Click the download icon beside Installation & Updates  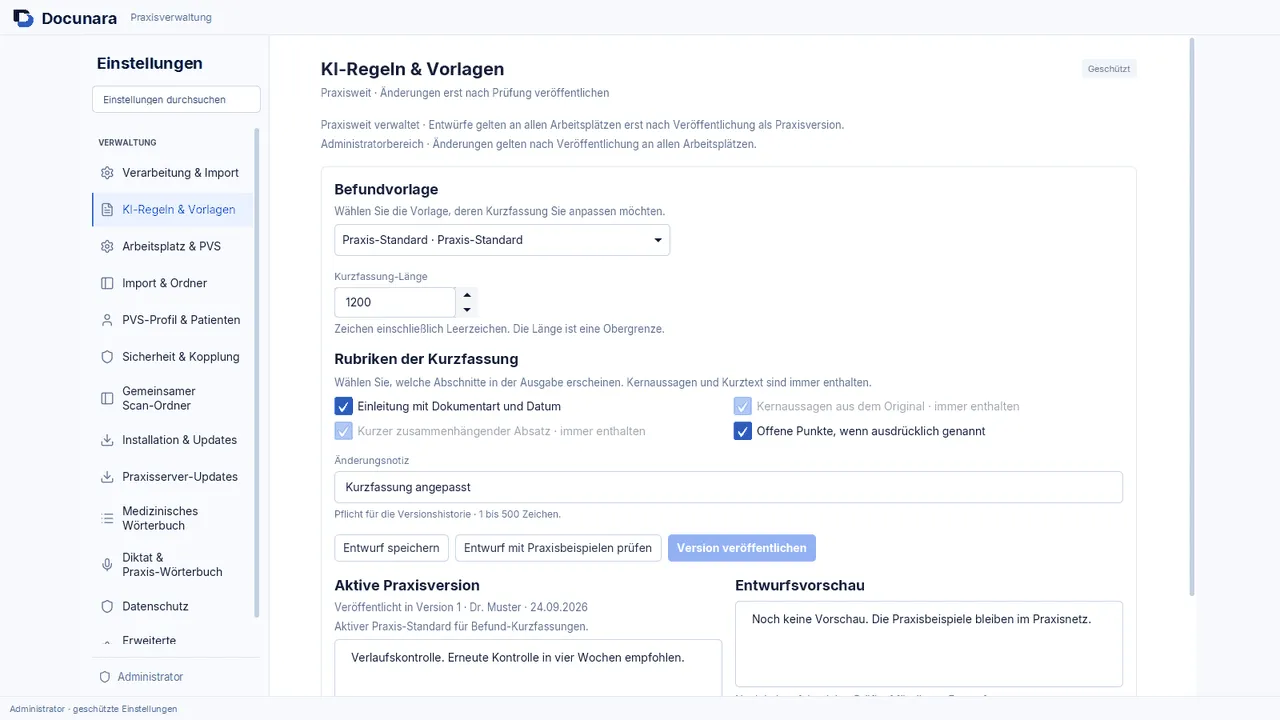107,441
